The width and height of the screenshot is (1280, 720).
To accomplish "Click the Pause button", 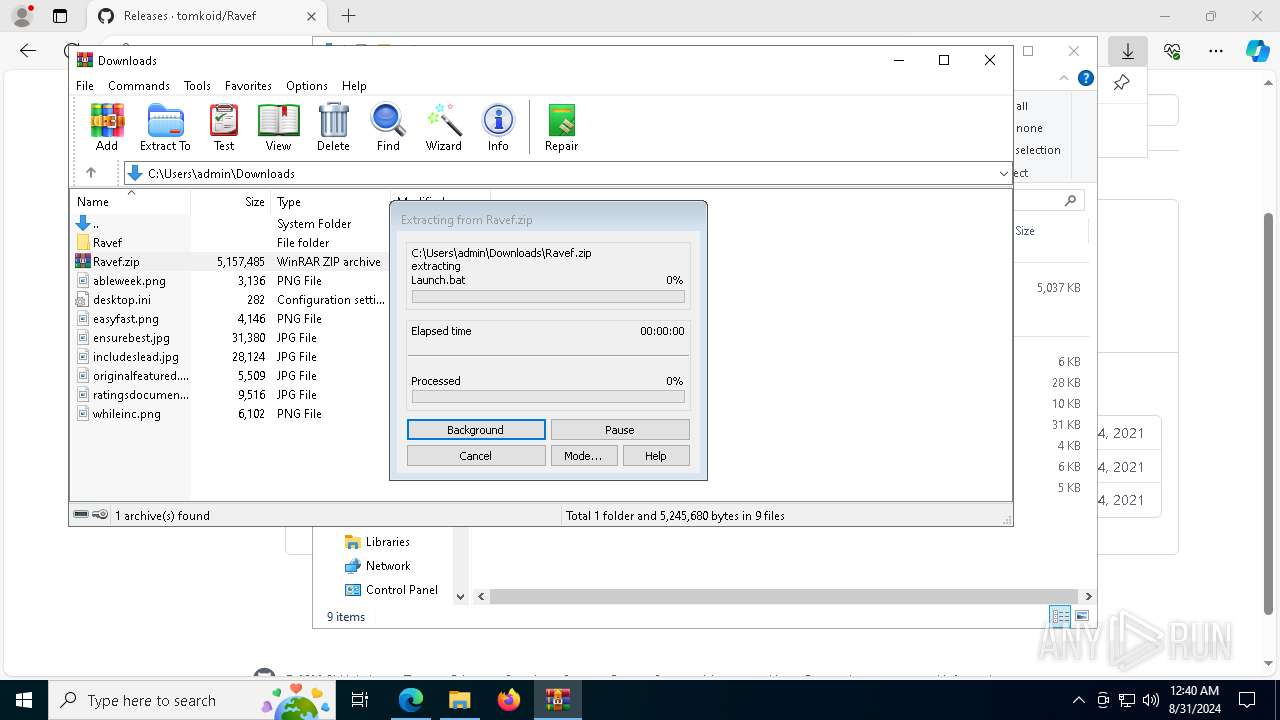I will tap(620, 430).
